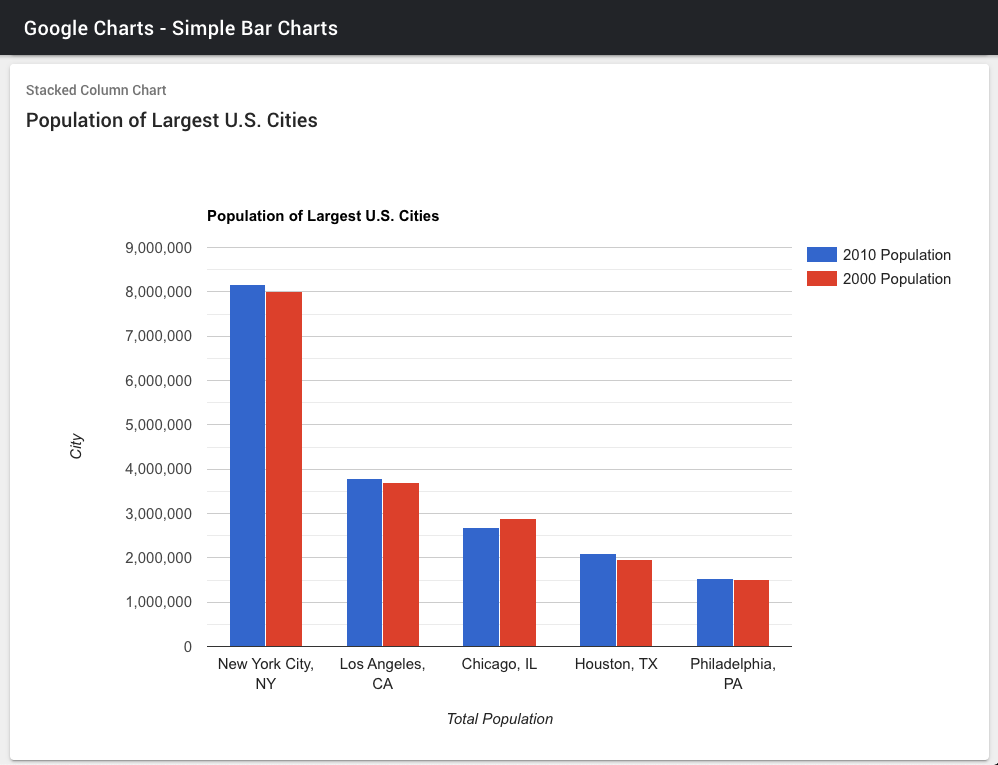
Task: Select the '2010 Population' legend label
Action: click(896, 255)
